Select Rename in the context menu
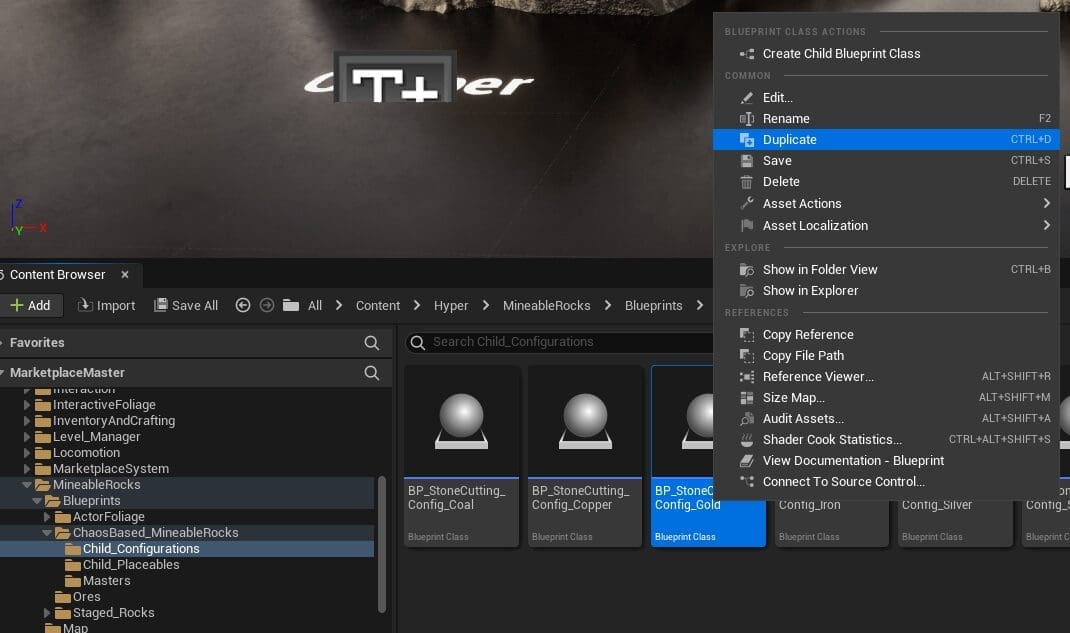Image resolution: width=1070 pixels, height=633 pixels. pyautogui.click(x=786, y=119)
